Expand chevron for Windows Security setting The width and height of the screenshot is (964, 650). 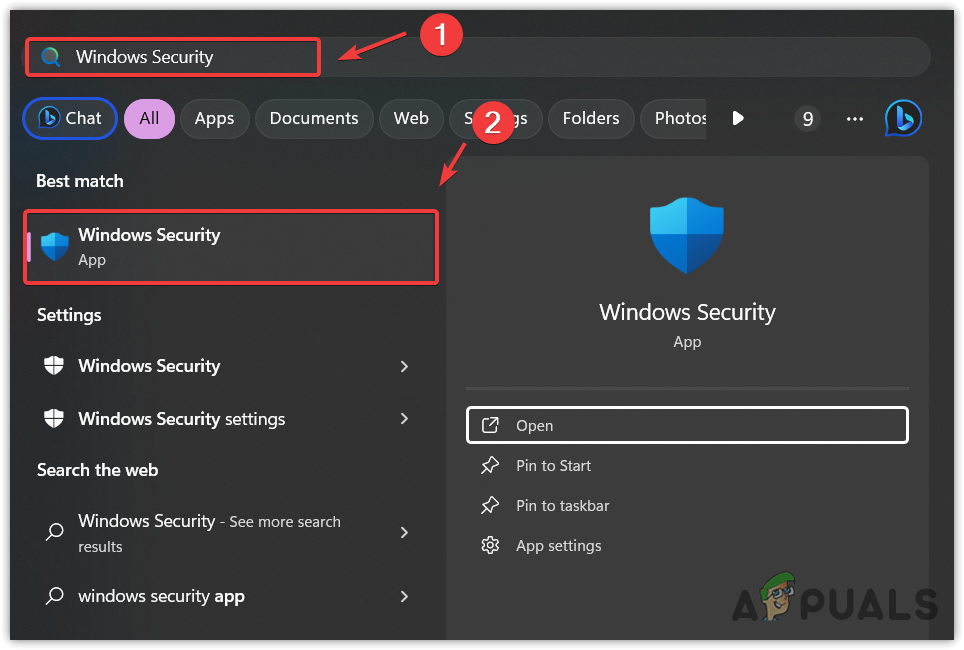(404, 367)
